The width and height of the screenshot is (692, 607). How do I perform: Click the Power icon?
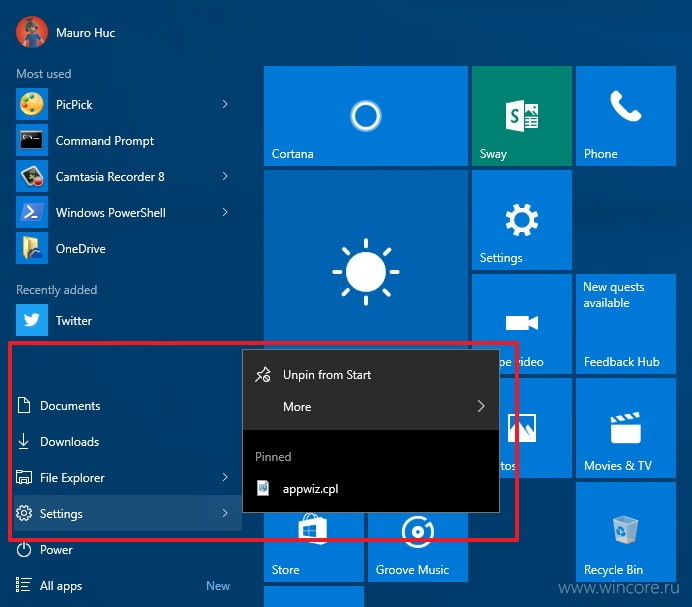pyautogui.click(x=24, y=550)
